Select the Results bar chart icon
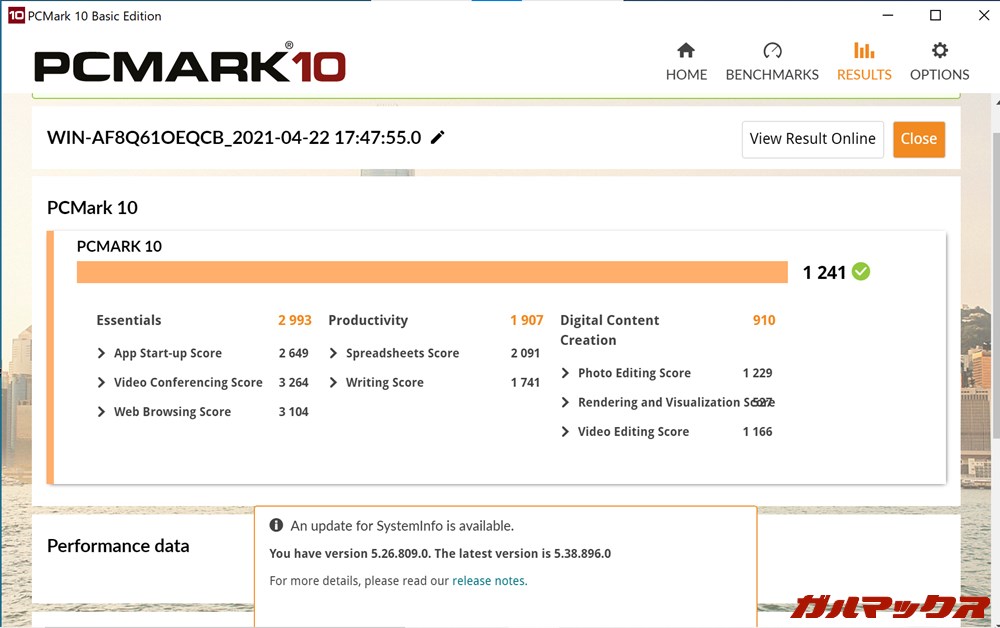The image size is (1000, 628). 864,51
